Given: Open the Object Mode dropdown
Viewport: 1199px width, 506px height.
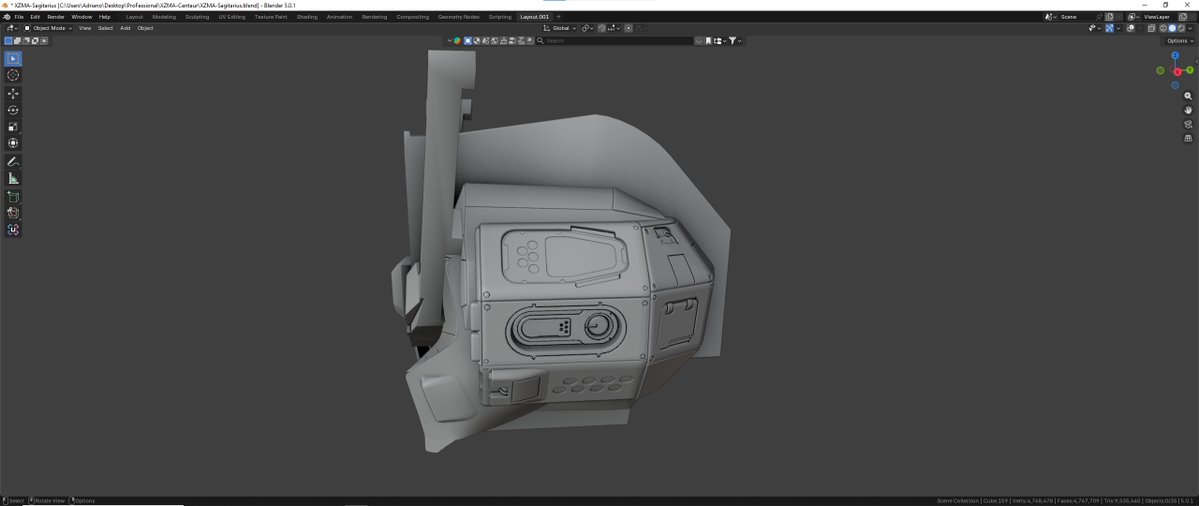Looking at the screenshot, I should coord(48,28).
